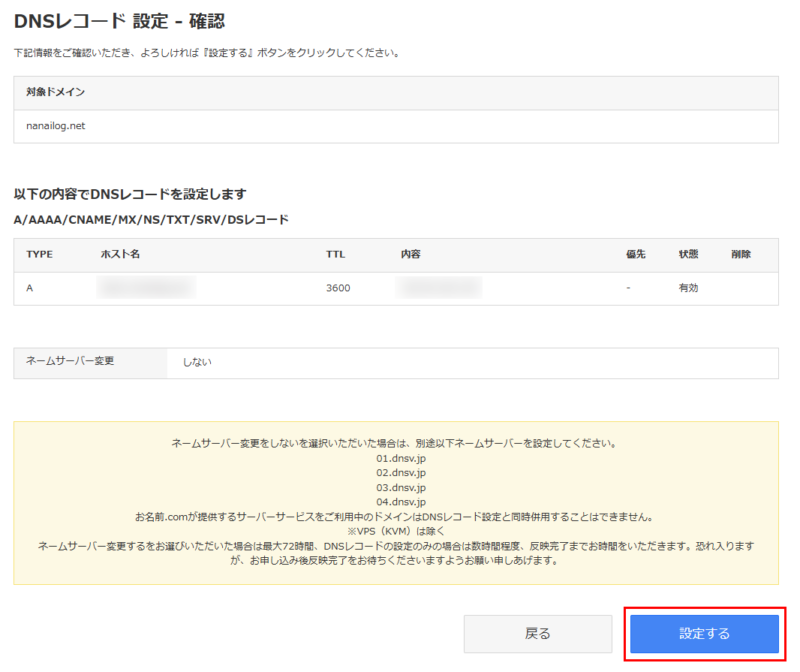The image size is (800, 672).
Task: Click the blurred record content cell
Action: [438, 288]
